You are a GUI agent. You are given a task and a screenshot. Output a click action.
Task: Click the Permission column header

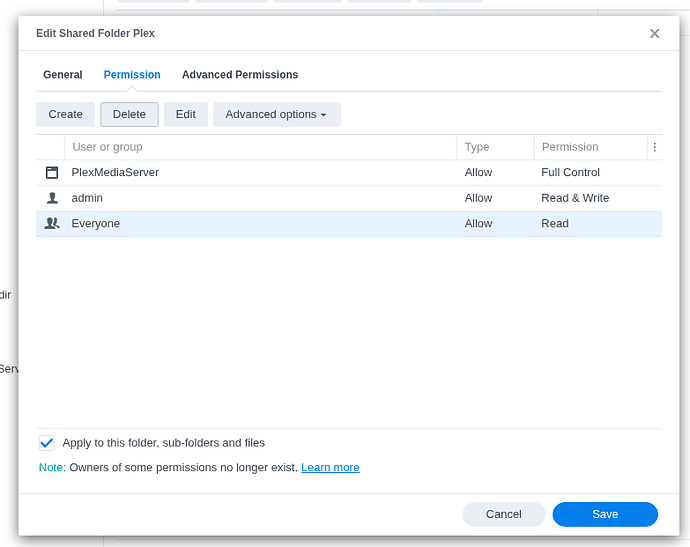(x=591, y=147)
